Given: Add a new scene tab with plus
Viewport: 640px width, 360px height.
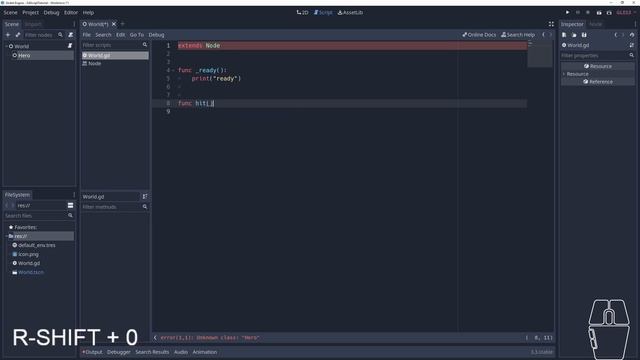Looking at the screenshot, I should pos(122,24).
